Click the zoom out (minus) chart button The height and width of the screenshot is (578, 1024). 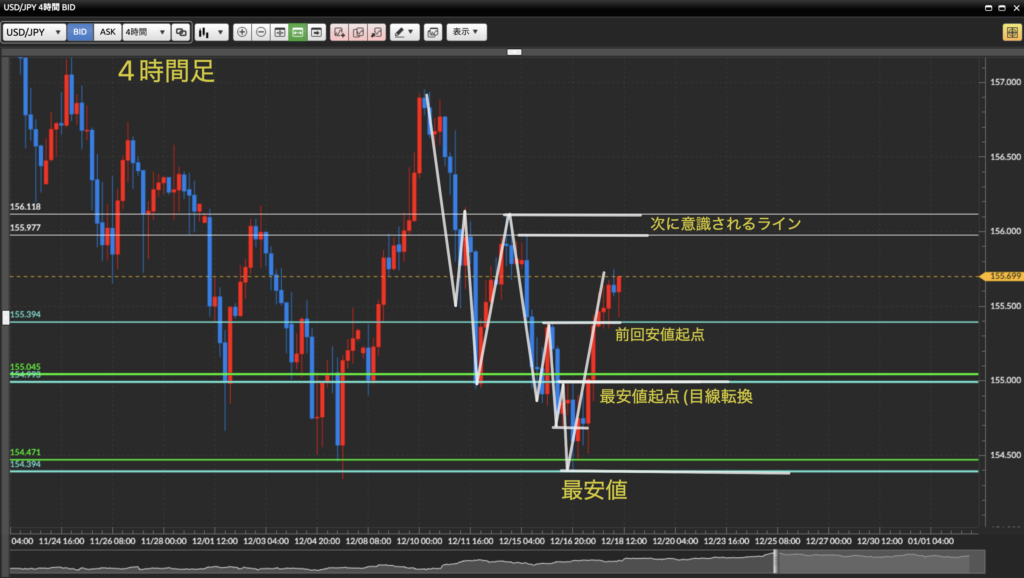(x=261, y=32)
